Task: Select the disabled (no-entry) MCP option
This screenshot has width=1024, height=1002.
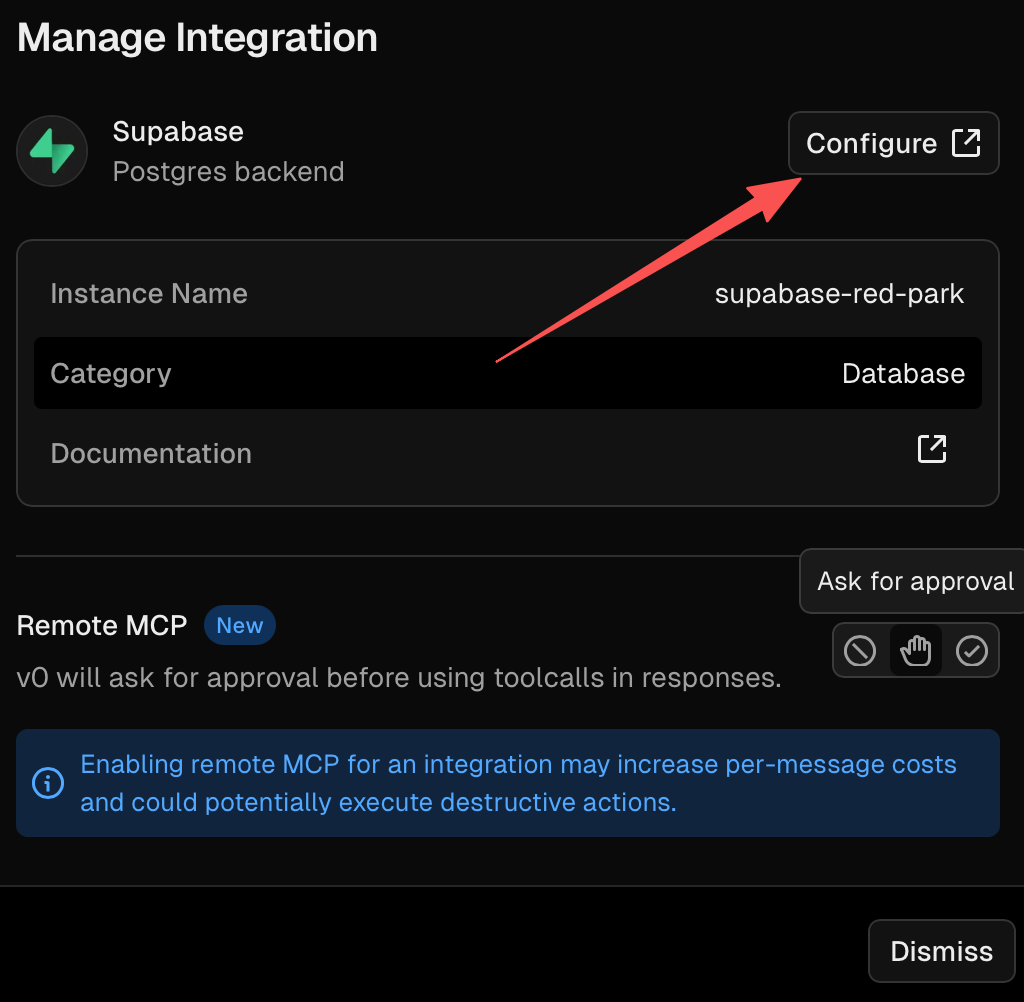Action: coord(860,651)
